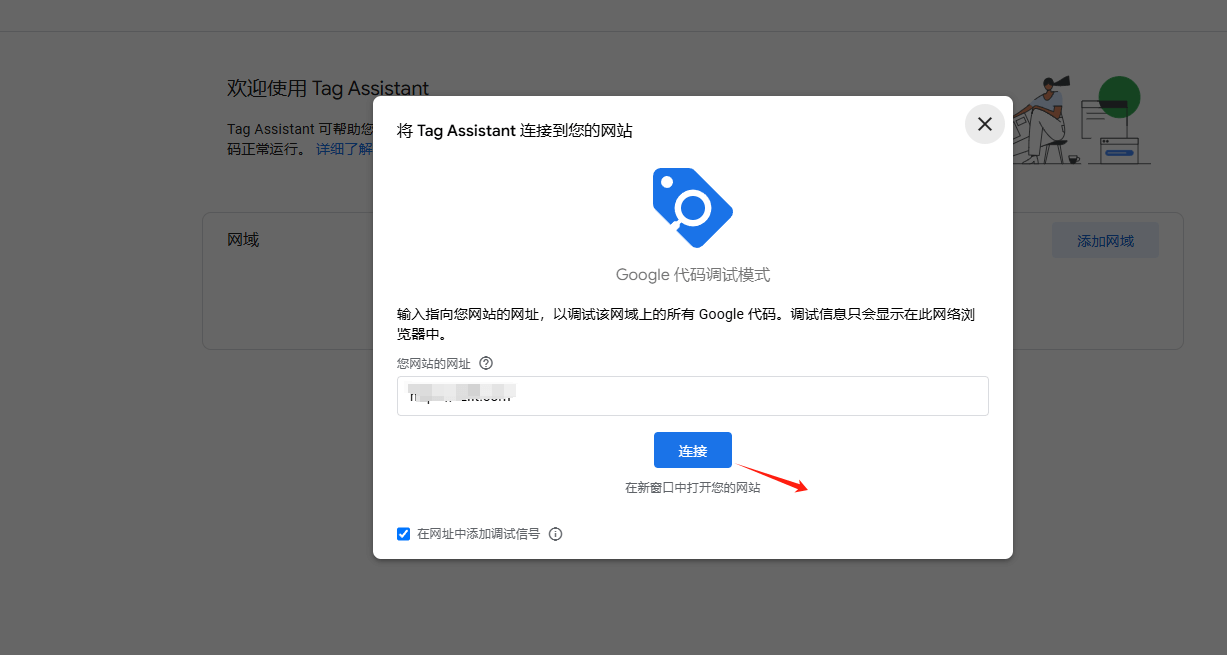Open help icon beside 您网站的网址
This screenshot has height=655, width=1227.
pos(486,363)
